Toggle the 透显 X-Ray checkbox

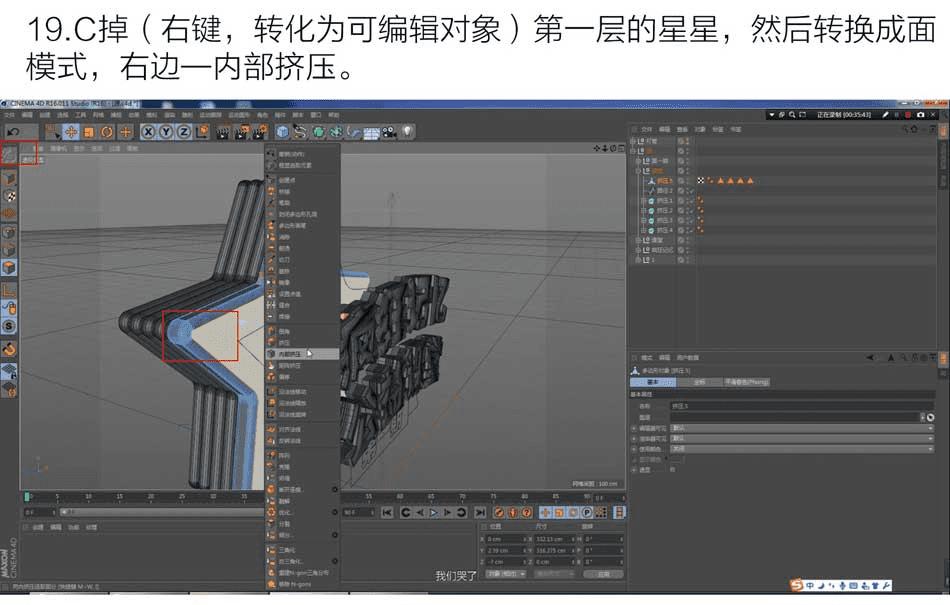pos(673,470)
